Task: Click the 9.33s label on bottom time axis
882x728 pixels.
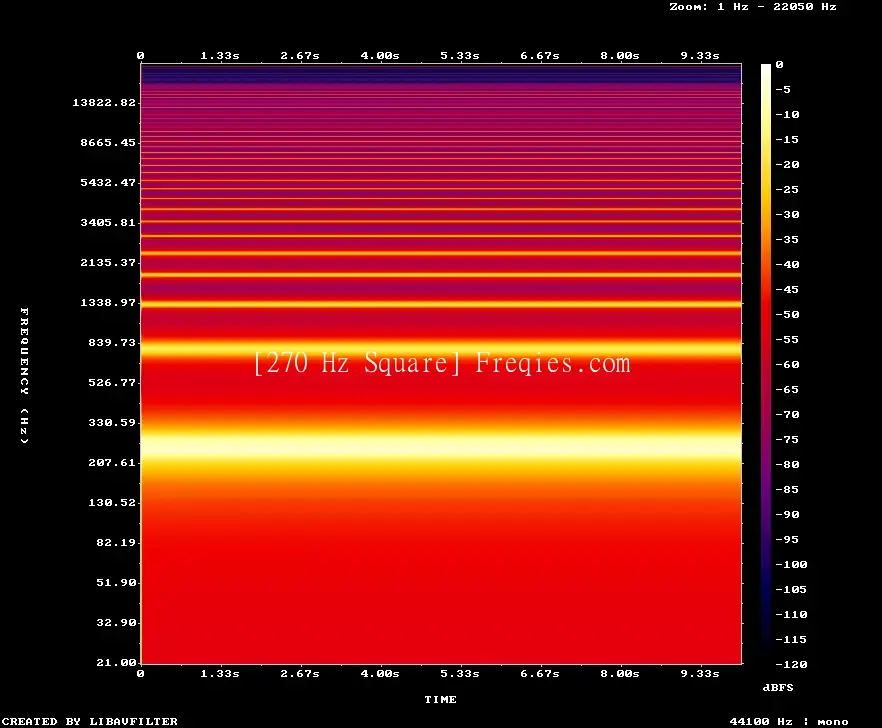Action: pyautogui.click(x=700, y=673)
